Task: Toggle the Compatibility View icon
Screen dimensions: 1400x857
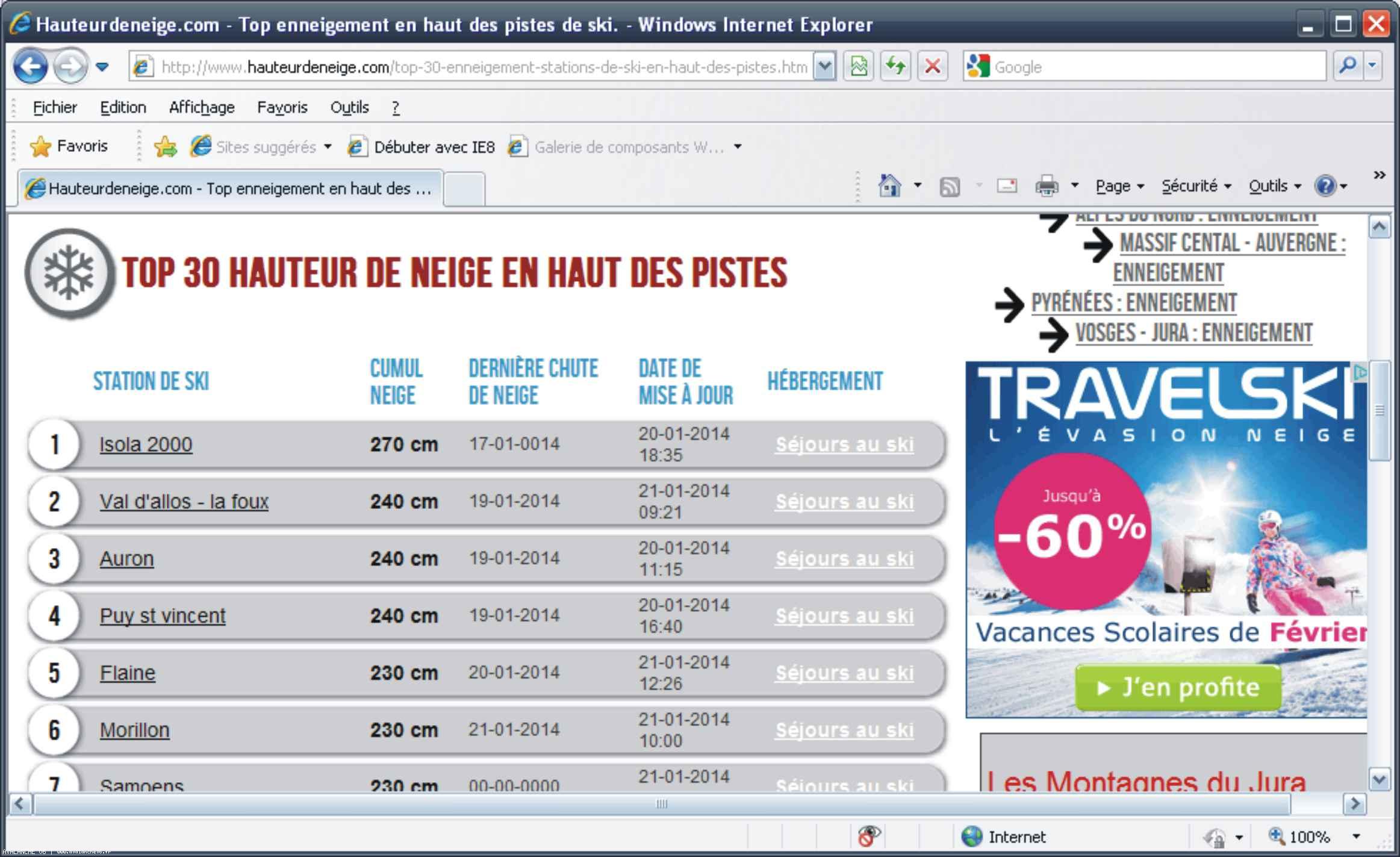Action: point(859,66)
